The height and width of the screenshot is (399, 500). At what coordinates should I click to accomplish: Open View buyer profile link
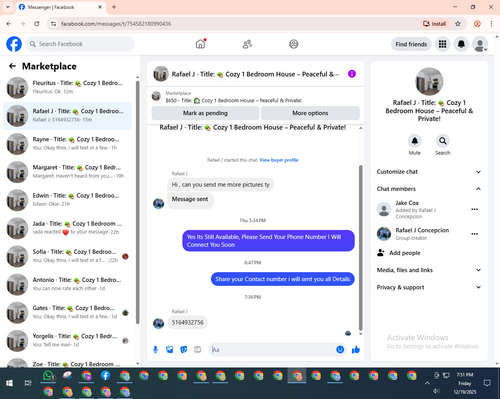point(279,160)
